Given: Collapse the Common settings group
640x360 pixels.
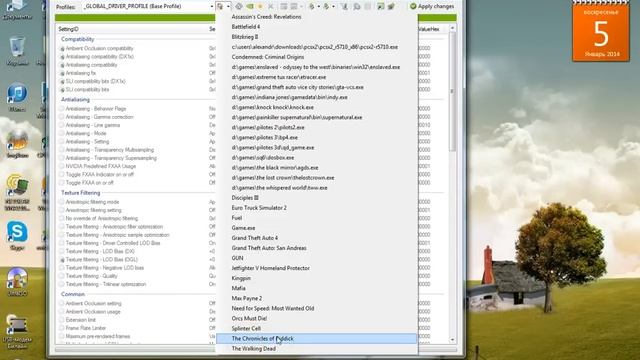Looking at the screenshot, I should click(x=73, y=294).
